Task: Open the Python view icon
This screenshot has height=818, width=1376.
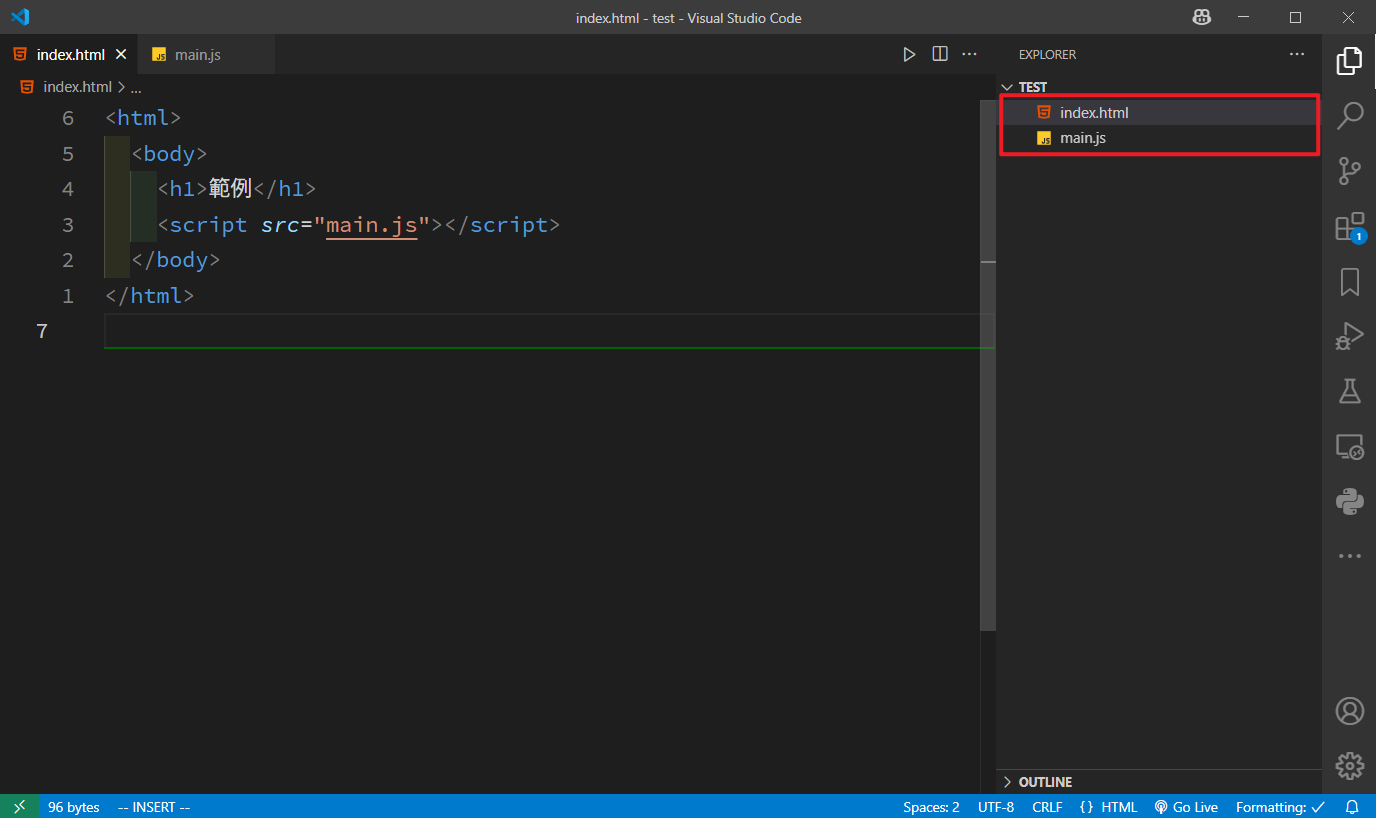Action: coord(1349,501)
